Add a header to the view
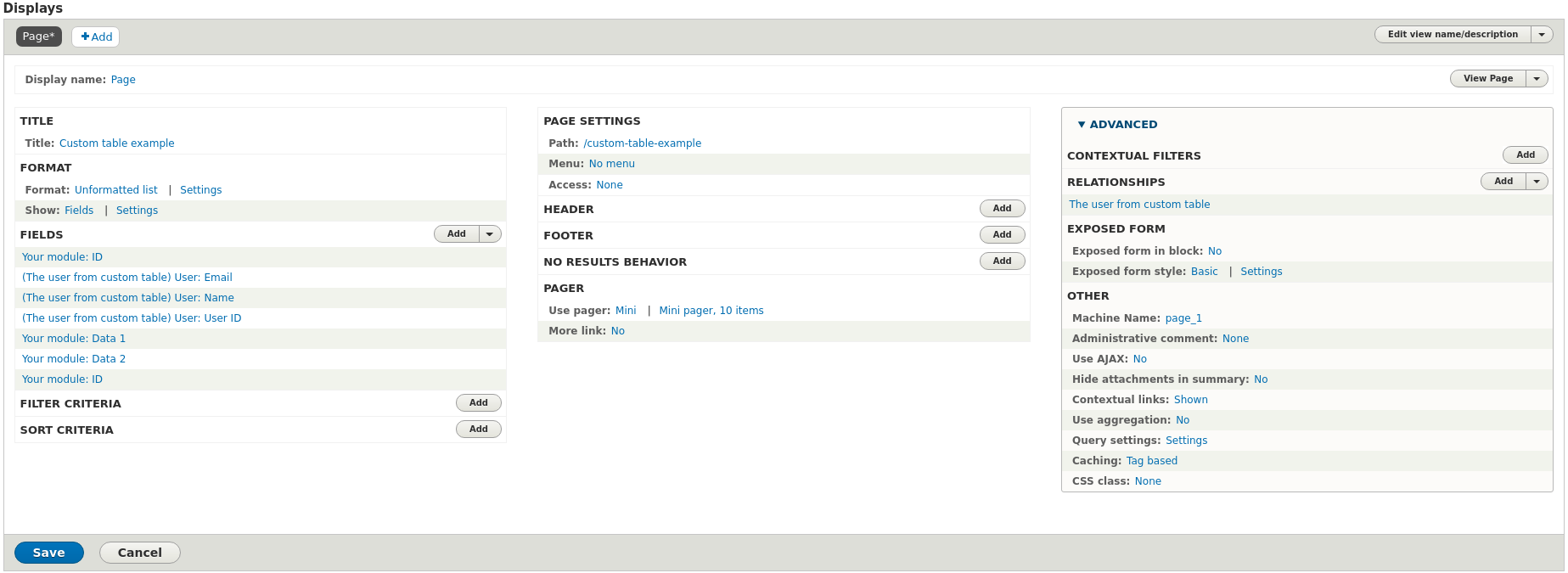This screenshot has height=573, width=1568. [x=1002, y=209]
